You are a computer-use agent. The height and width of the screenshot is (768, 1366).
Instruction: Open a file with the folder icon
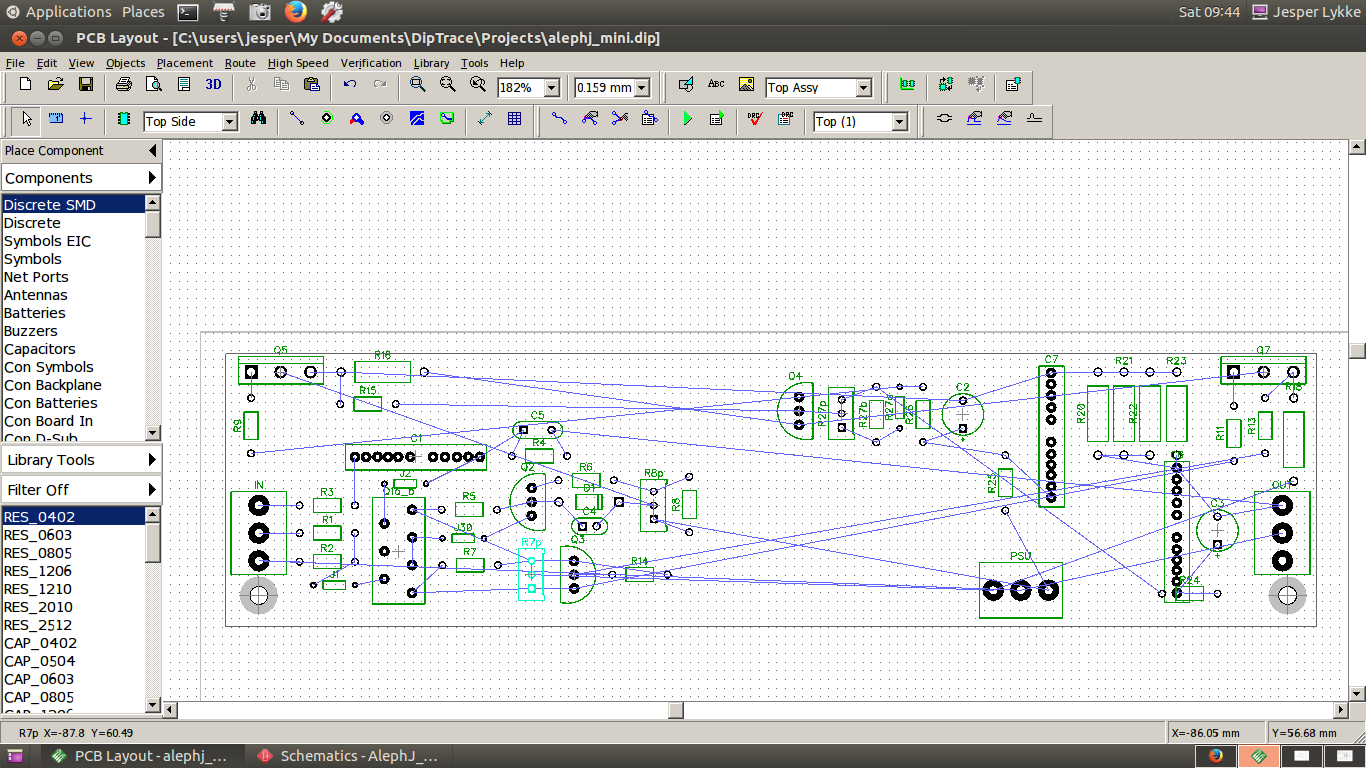click(x=56, y=86)
